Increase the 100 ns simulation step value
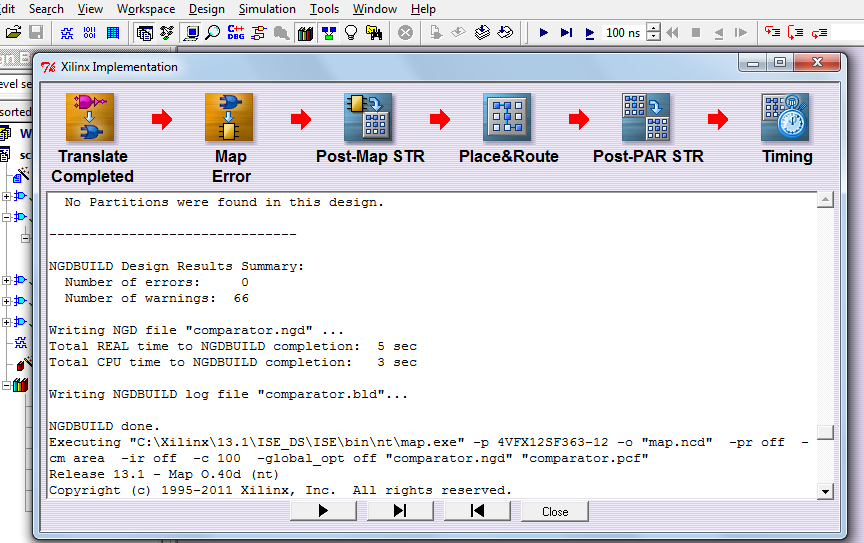The image size is (864, 543). pos(654,28)
